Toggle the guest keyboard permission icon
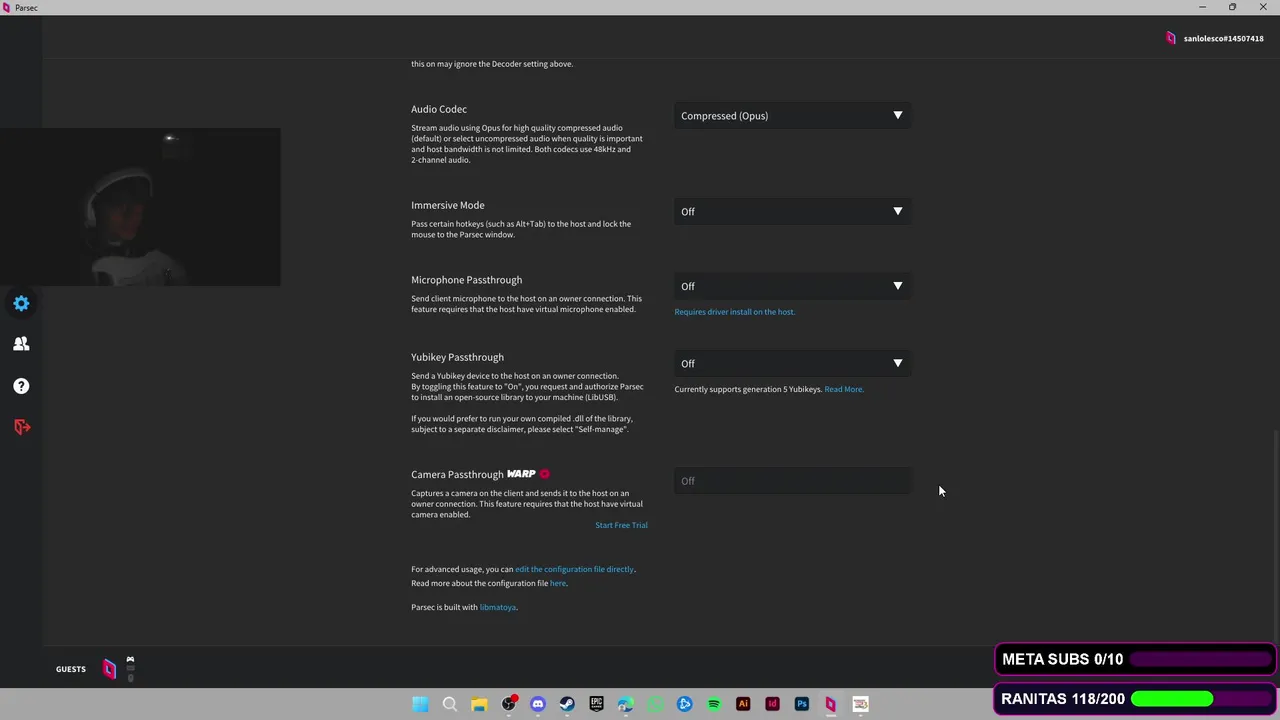Screen dimensions: 1280x720 pyautogui.click(x=130, y=669)
